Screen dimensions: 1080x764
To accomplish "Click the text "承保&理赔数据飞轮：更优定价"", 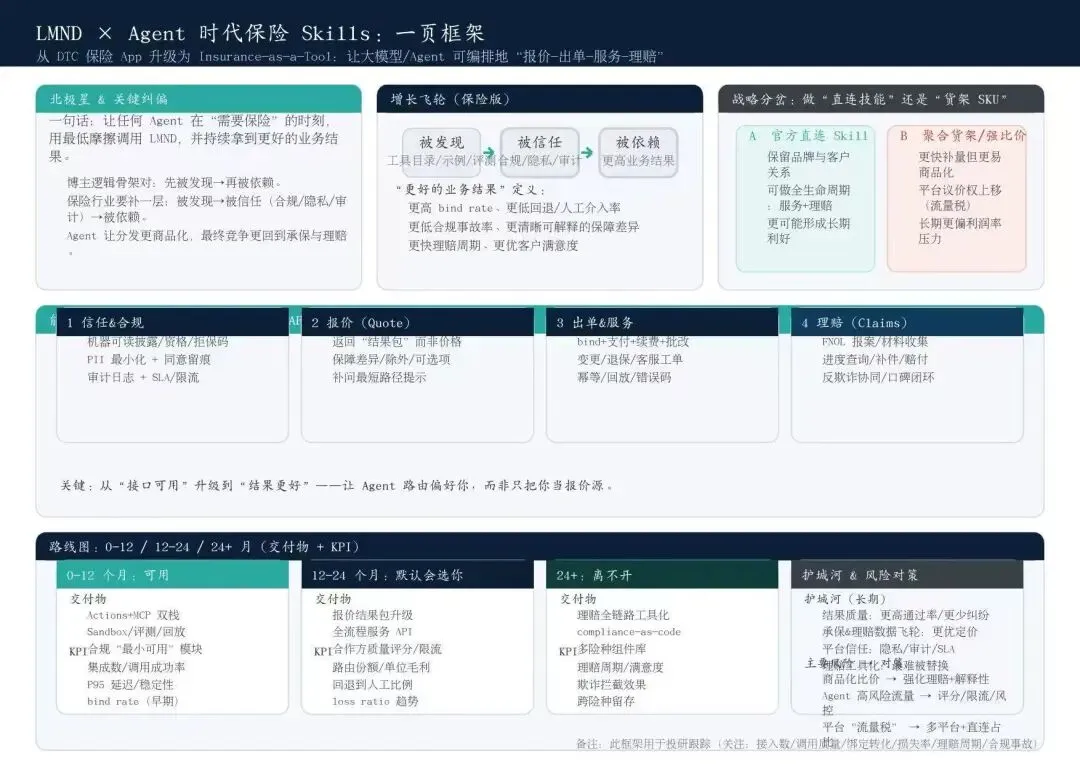I will [x=899, y=631].
